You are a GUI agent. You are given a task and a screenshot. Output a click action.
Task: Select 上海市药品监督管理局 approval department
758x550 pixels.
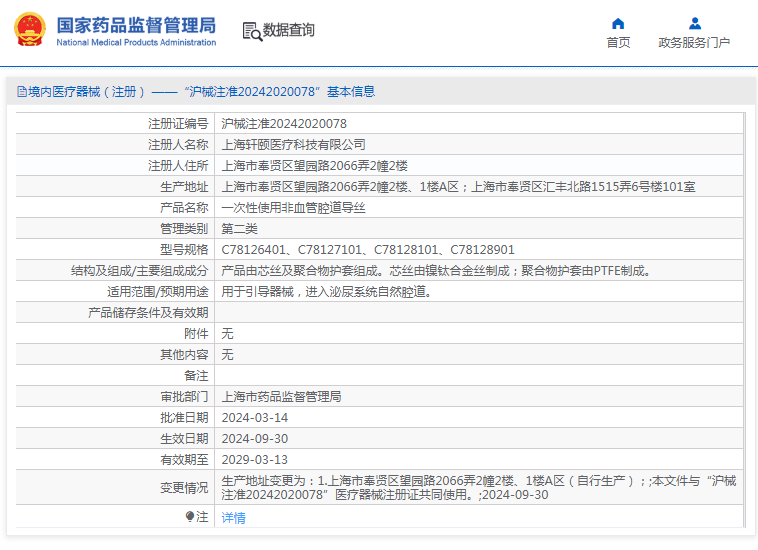click(281, 397)
